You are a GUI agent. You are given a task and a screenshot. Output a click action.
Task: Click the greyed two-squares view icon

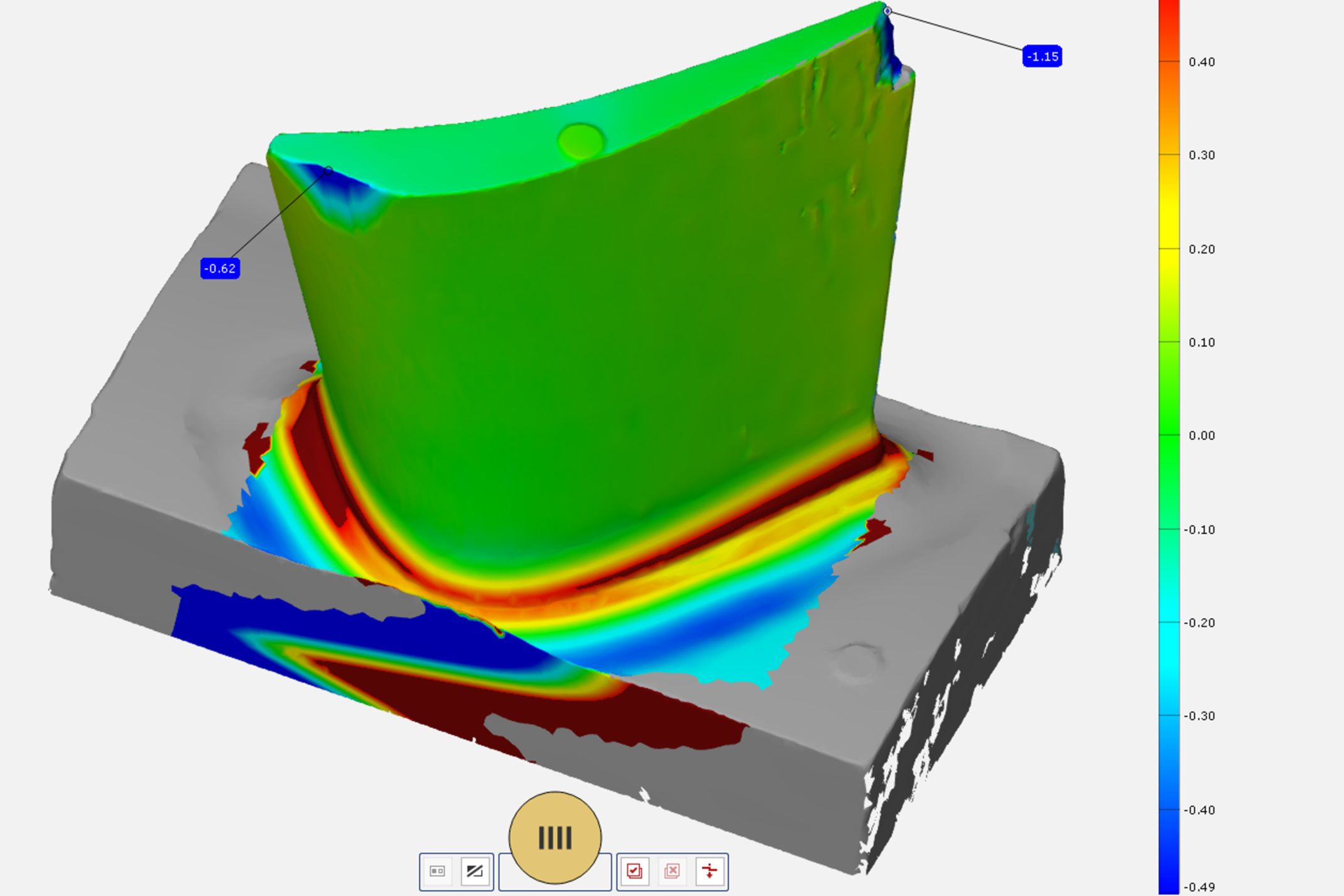click(x=438, y=871)
